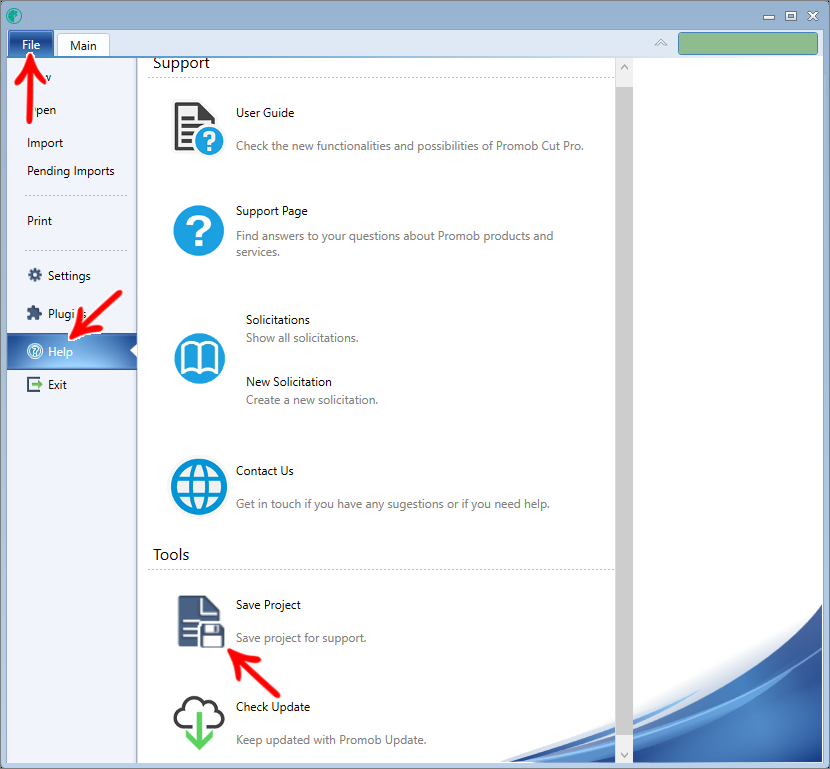This screenshot has height=769, width=830.
Task: Open the User Guide link
Action: pyautogui.click(x=265, y=113)
